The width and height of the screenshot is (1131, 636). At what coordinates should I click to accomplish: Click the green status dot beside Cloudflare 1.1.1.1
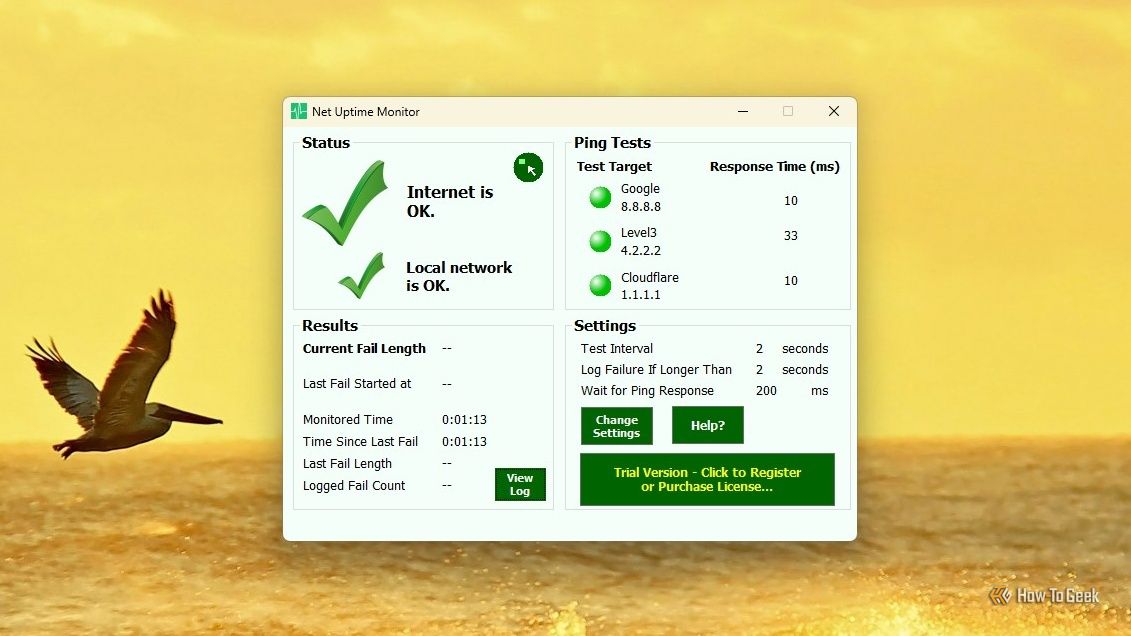coord(599,285)
